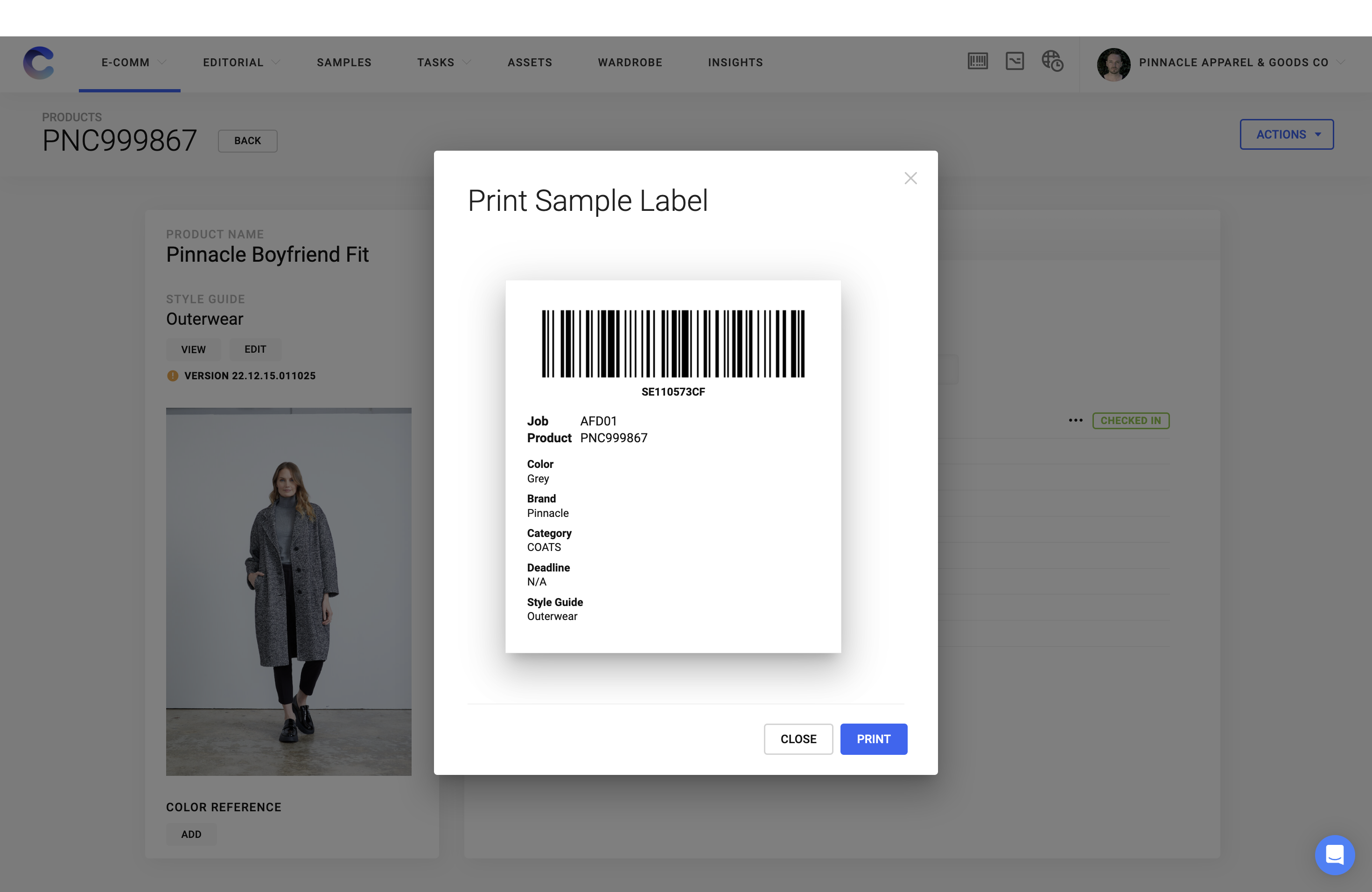This screenshot has height=892, width=1372.
Task: Dismiss the Print Sample Label dialog with the X
Action: [910, 178]
